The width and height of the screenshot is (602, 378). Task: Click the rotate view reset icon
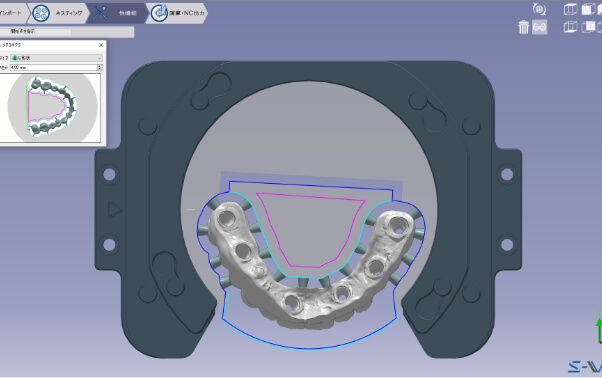click(539, 9)
